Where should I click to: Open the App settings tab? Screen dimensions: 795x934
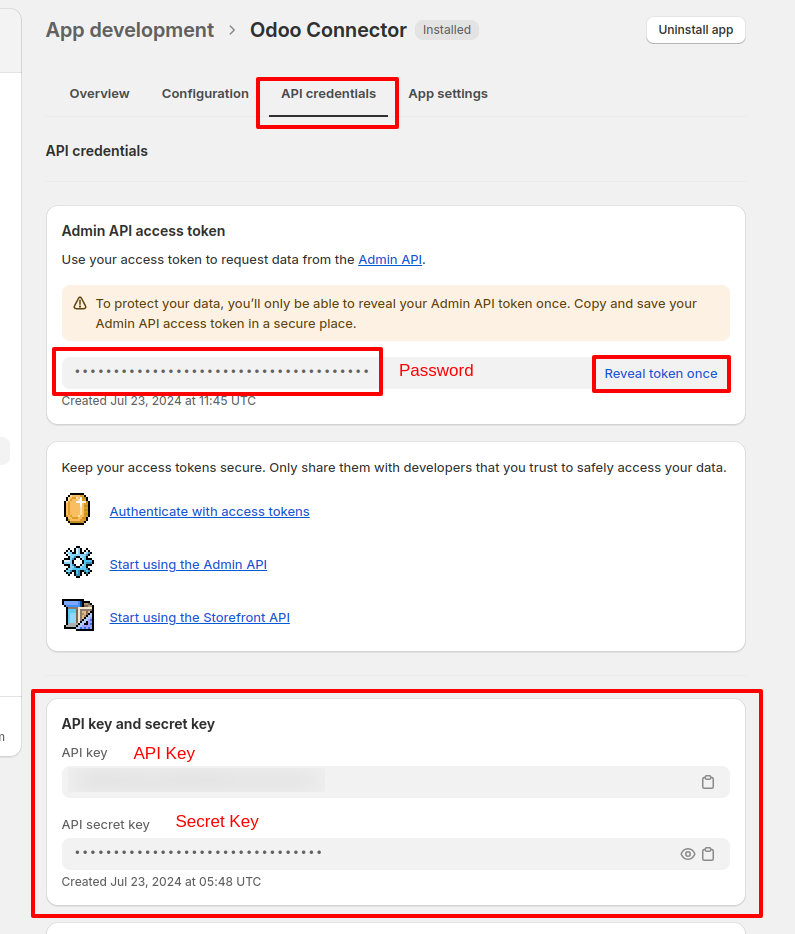coord(448,94)
